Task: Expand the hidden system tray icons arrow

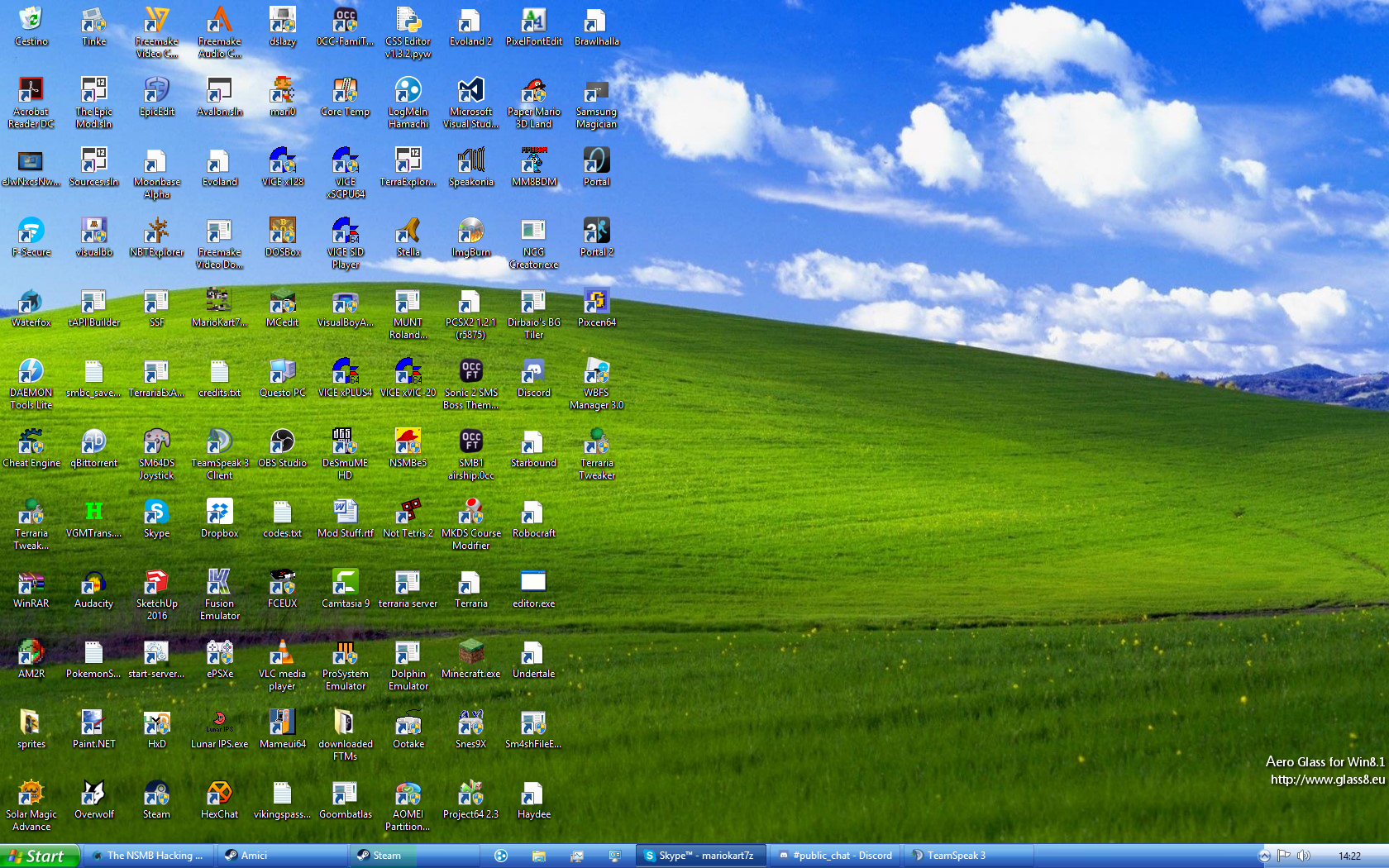Action: tap(1263, 856)
